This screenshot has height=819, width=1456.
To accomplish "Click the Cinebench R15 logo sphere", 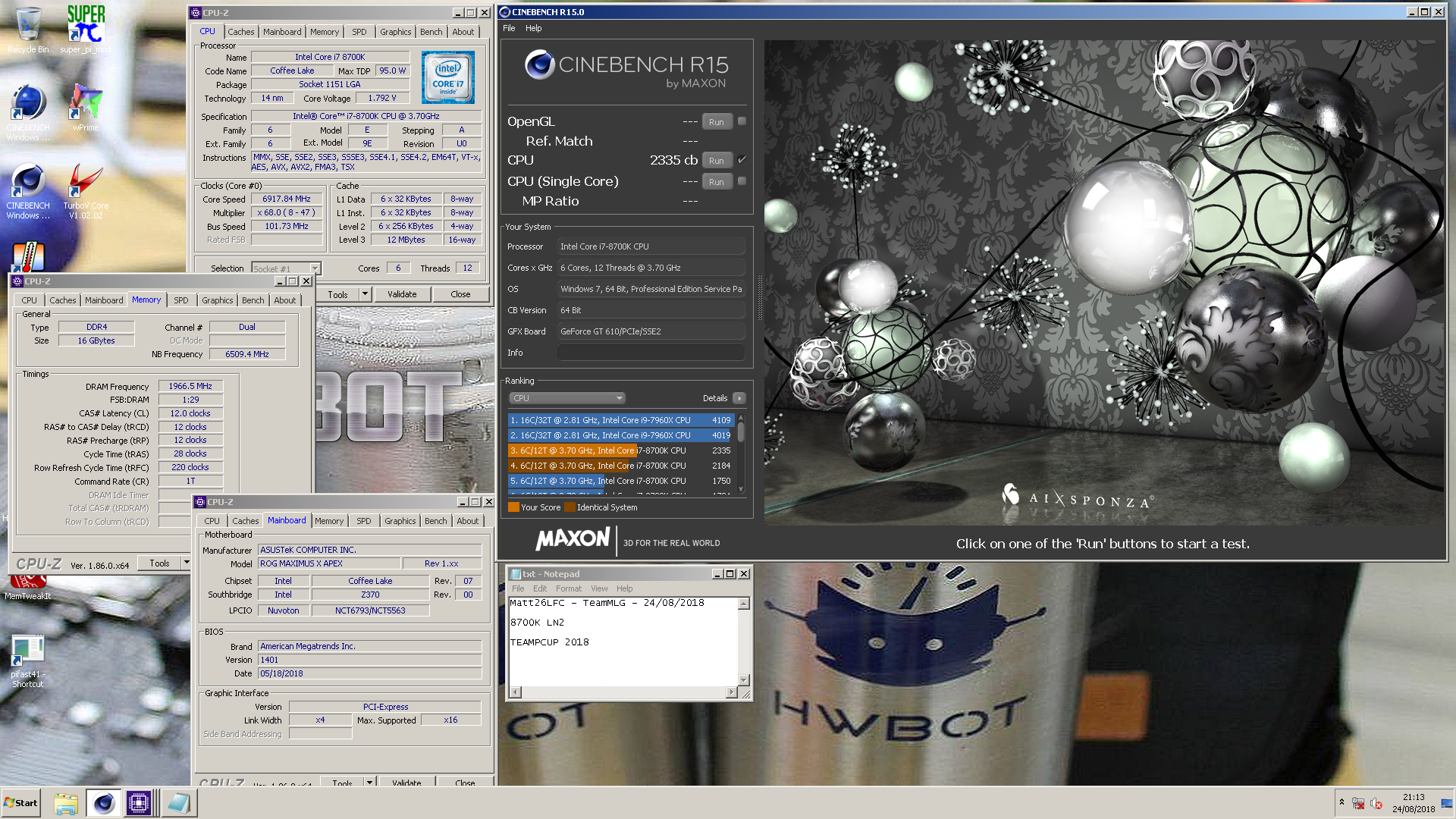I will coord(540,64).
